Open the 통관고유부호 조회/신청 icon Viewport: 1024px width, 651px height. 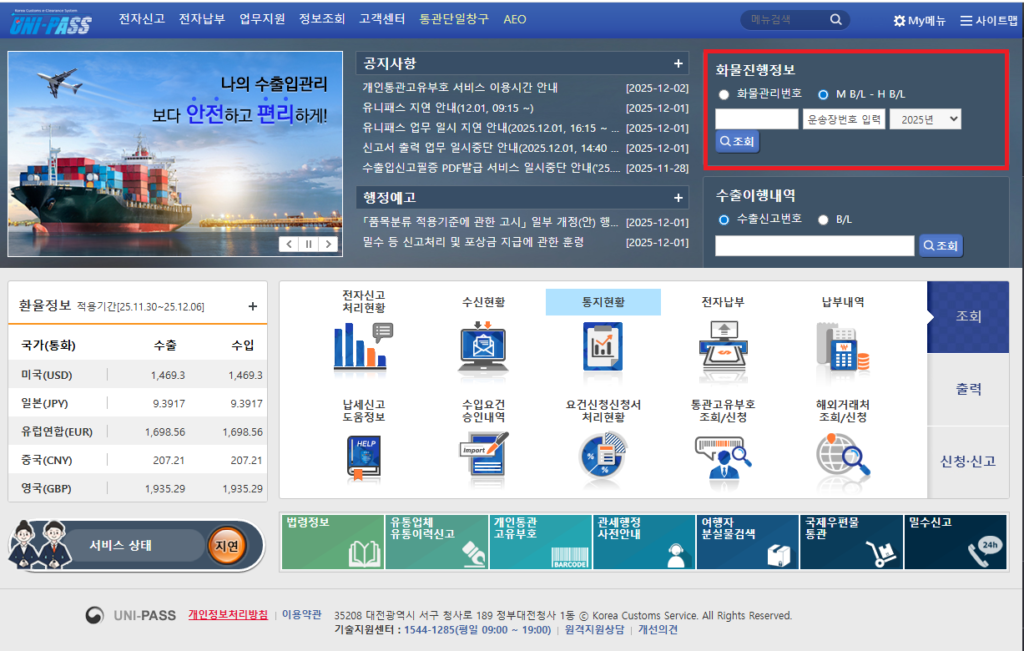pyautogui.click(x=723, y=458)
